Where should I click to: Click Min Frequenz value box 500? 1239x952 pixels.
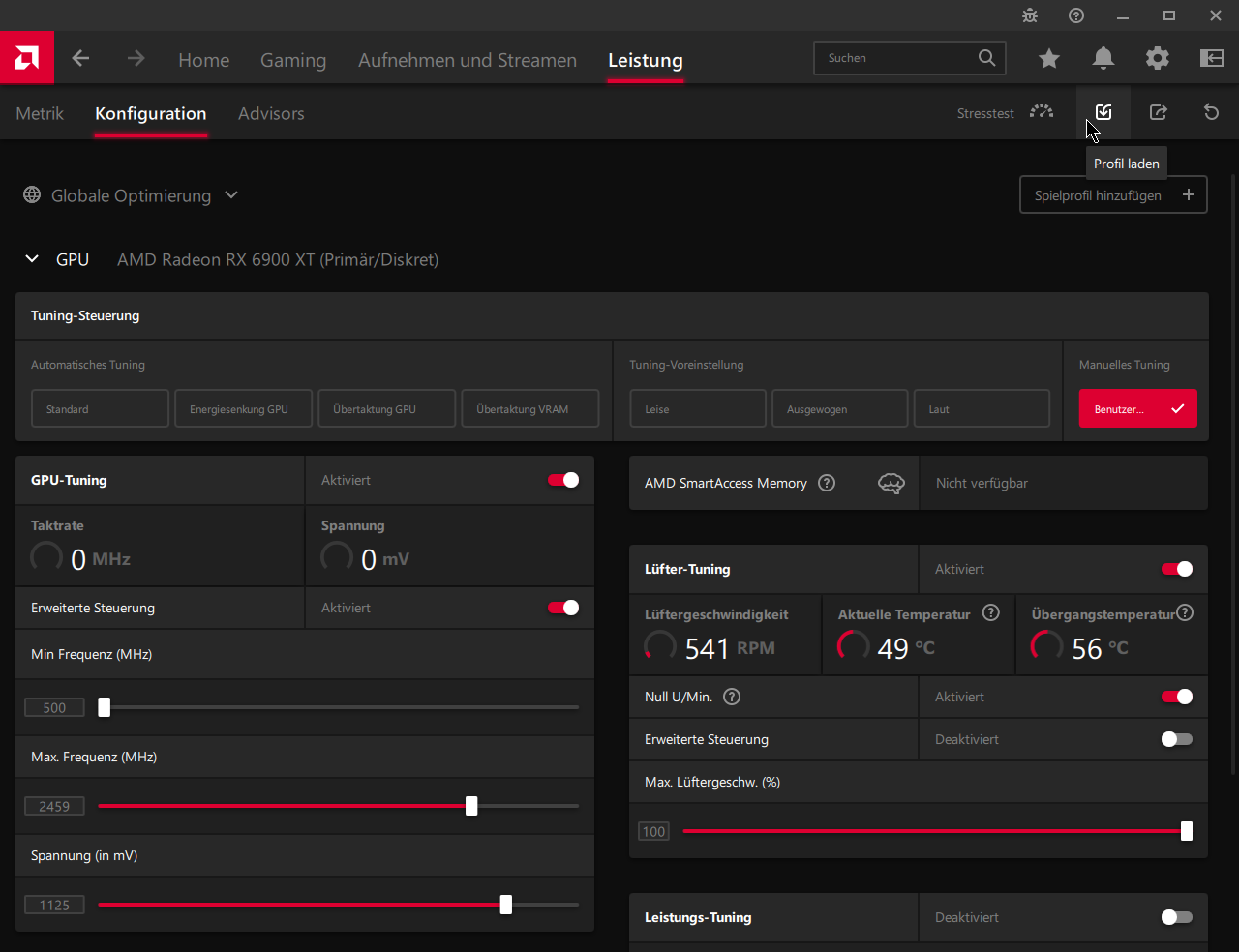(54, 707)
